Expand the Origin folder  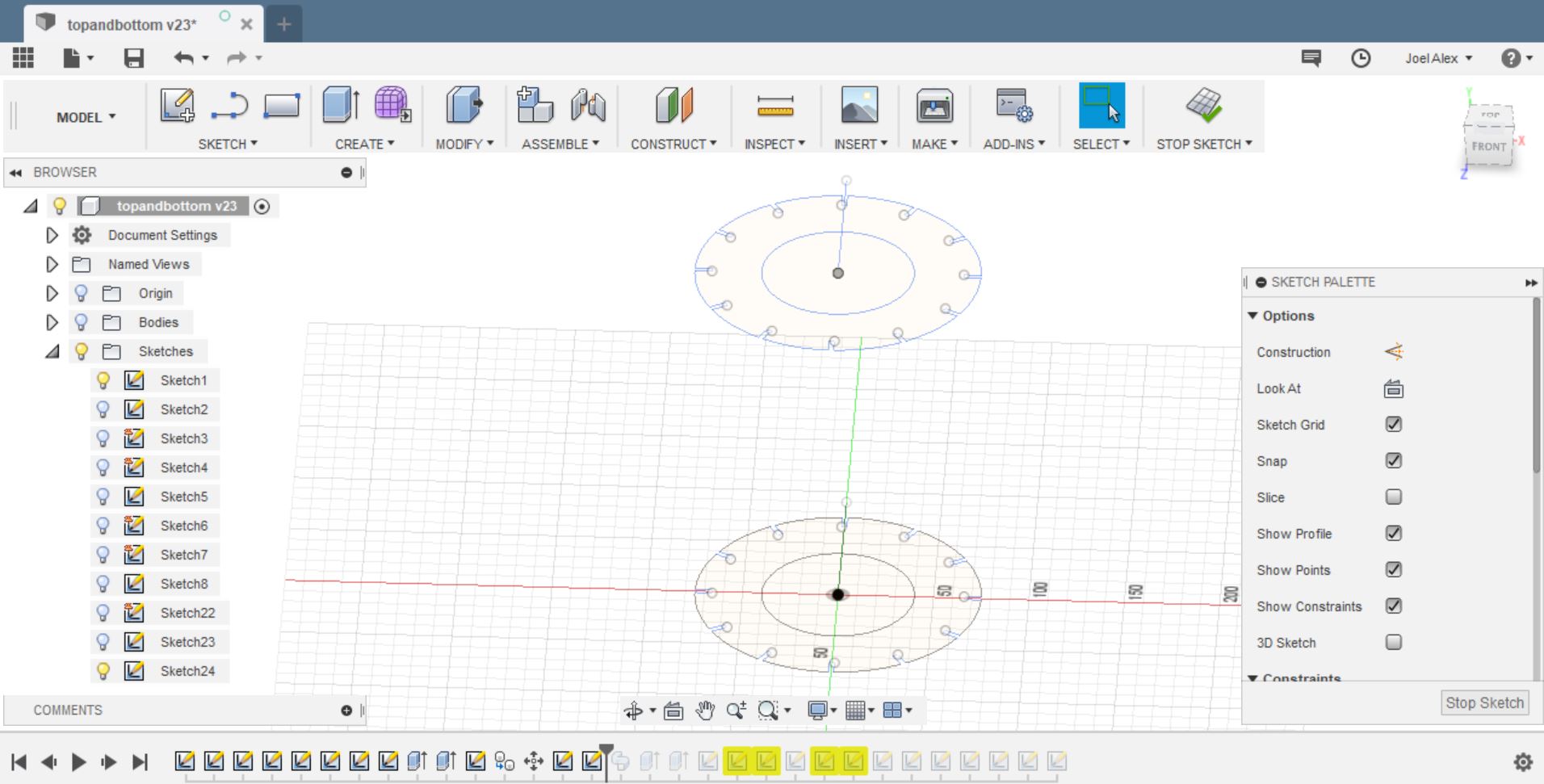coord(52,293)
